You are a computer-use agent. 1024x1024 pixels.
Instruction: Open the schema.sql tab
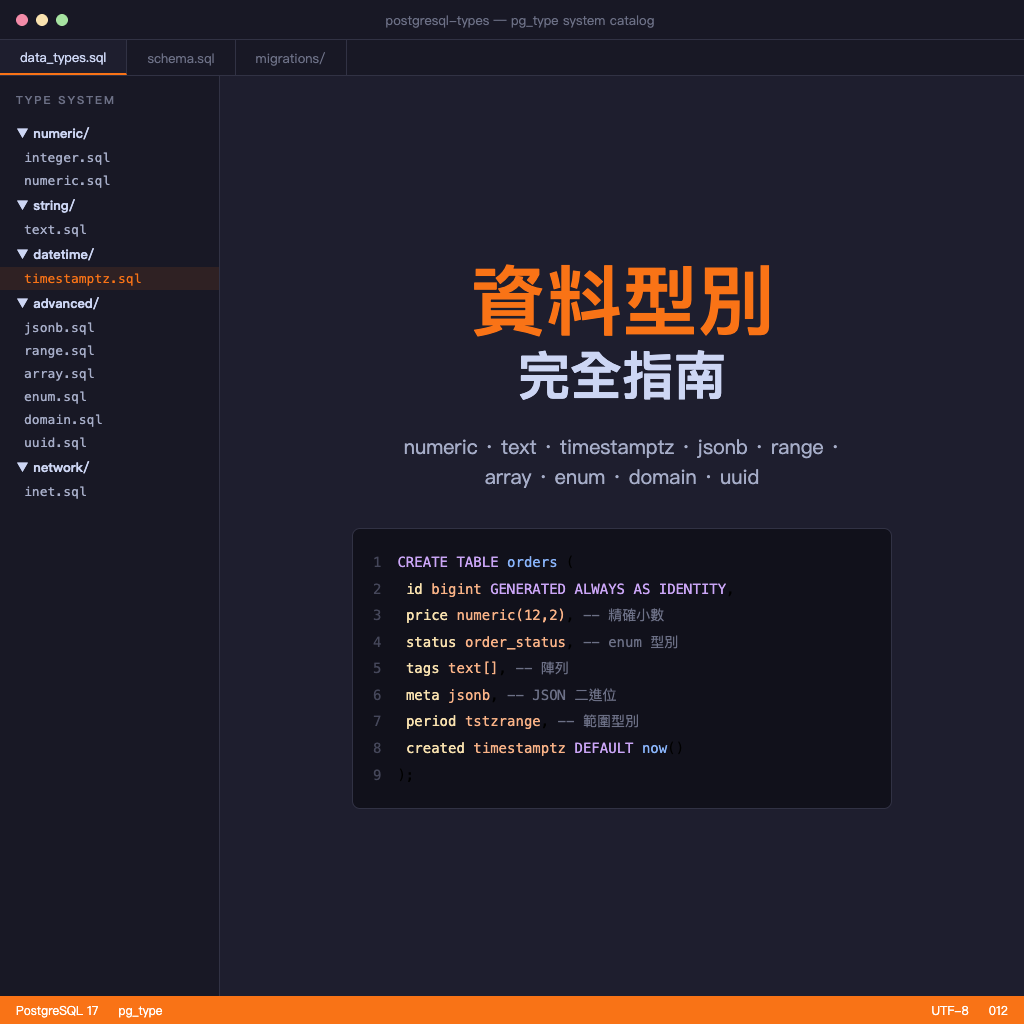(x=181, y=58)
